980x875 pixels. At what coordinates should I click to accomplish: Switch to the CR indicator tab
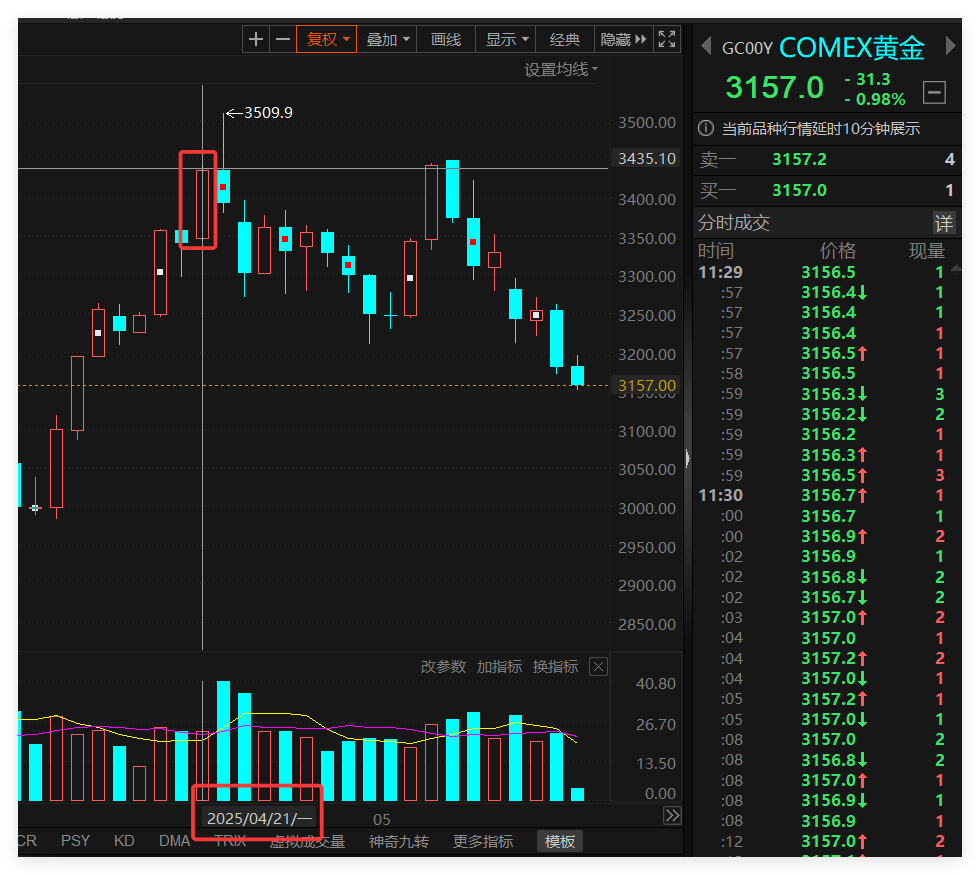click(x=28, y=841)
